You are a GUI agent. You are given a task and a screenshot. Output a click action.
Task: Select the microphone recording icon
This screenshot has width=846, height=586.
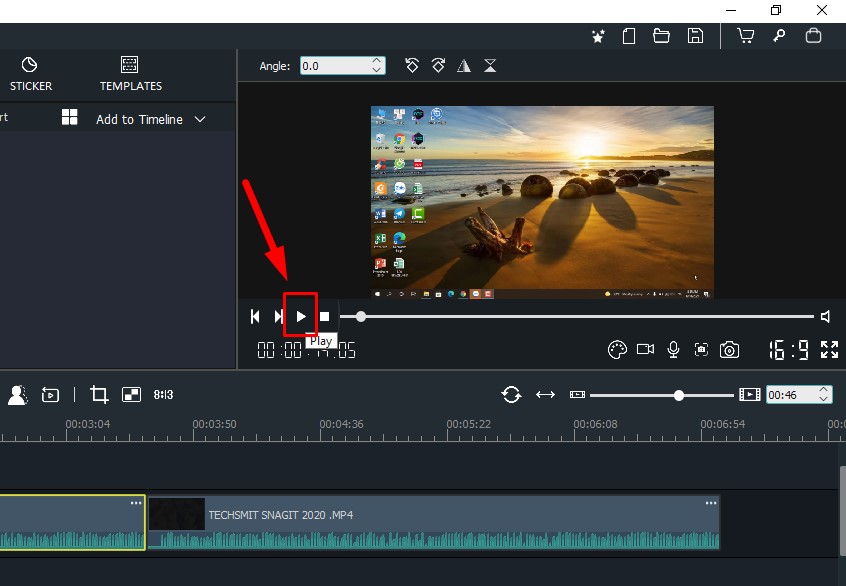[673, 350]
